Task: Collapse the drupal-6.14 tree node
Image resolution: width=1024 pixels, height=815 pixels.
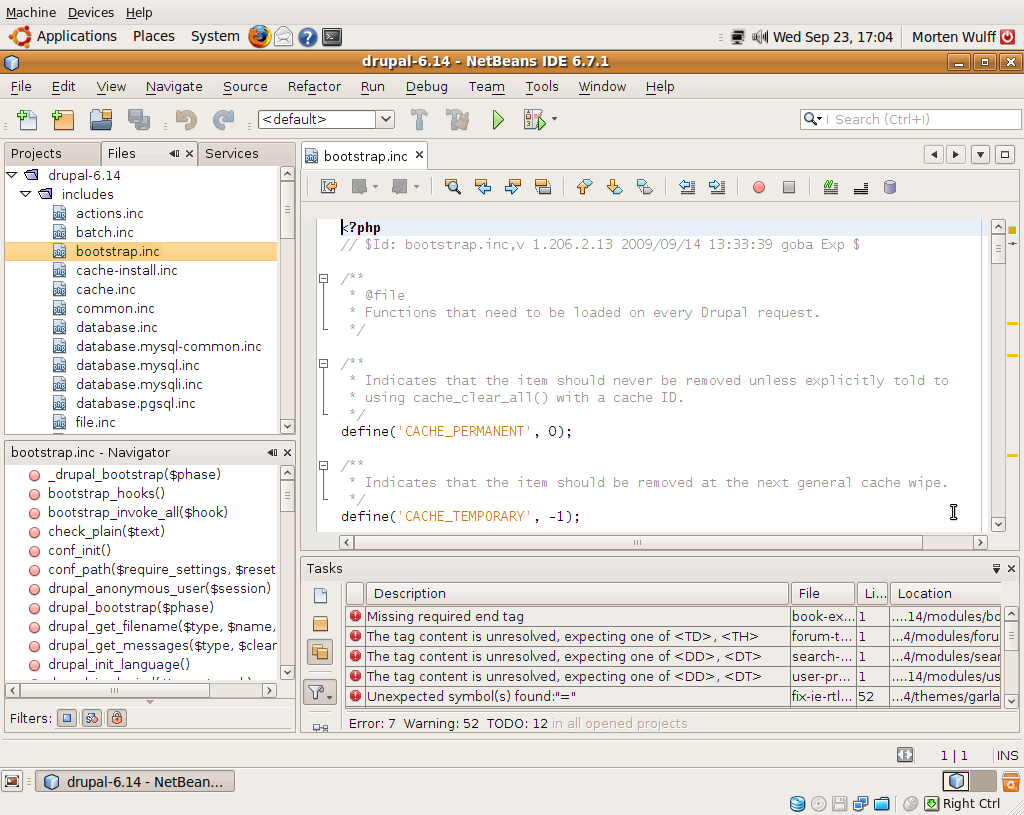Action: (12, 175)
